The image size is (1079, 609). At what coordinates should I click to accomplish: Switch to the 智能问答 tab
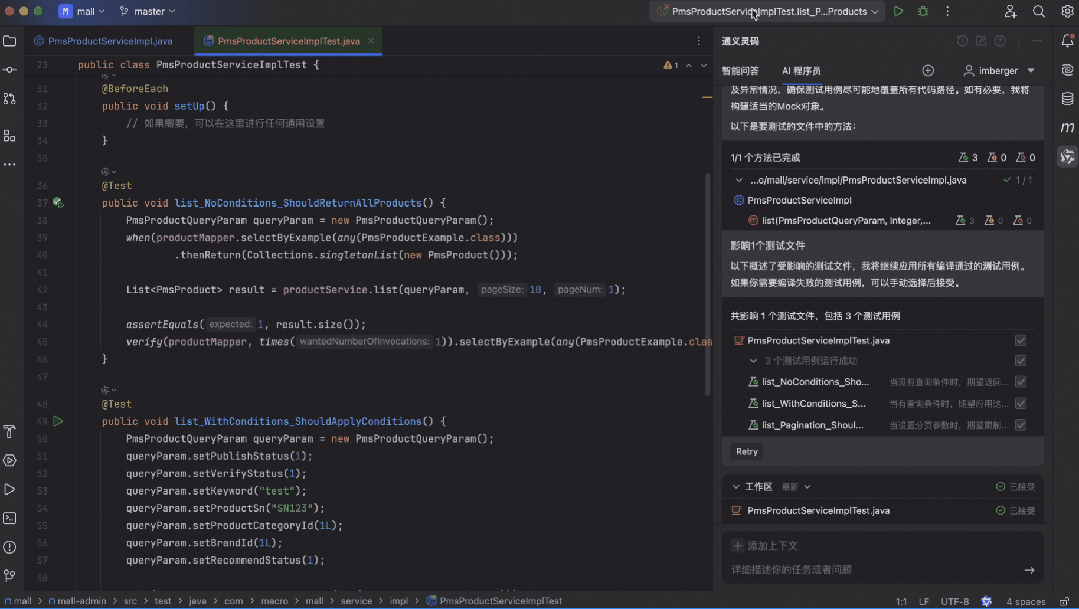(x=740, y=71)
